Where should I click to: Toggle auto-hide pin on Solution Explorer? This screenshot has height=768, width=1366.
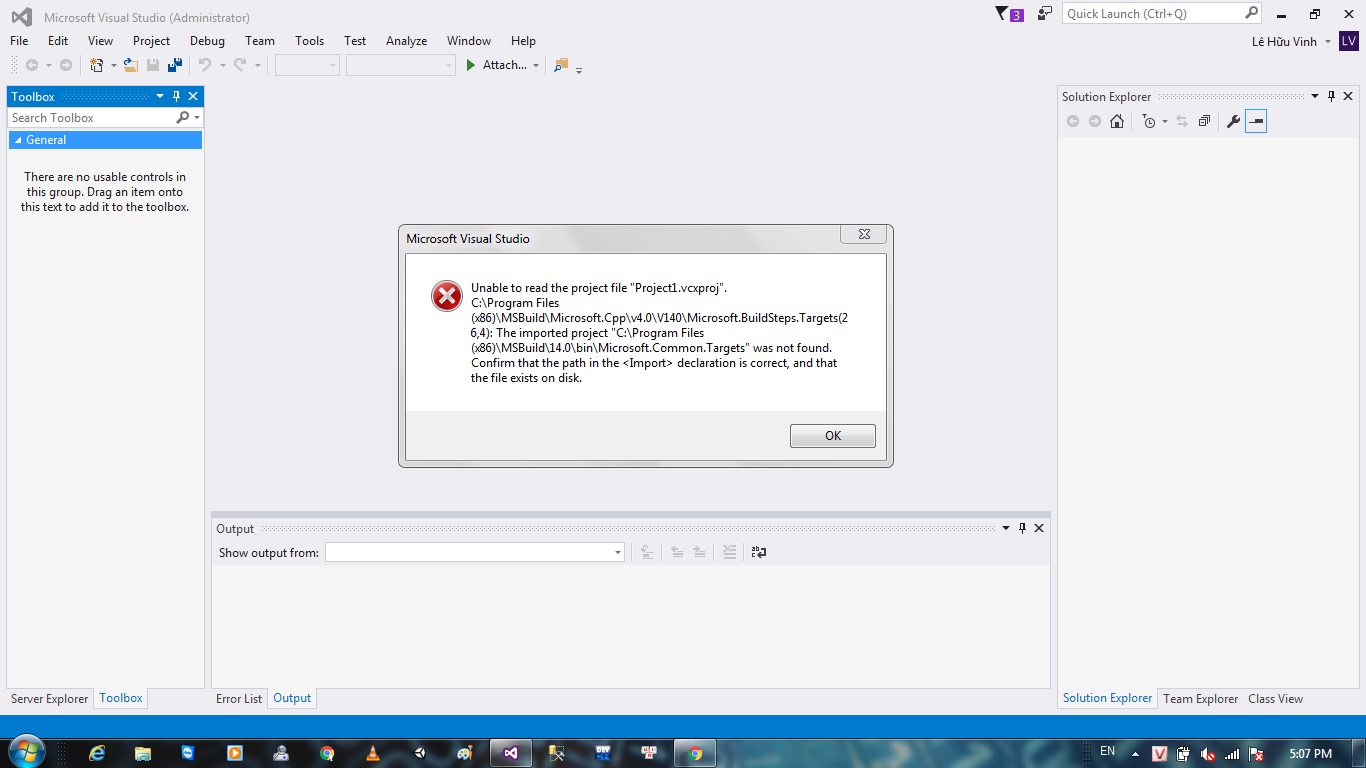click(x=1331, y=97)
